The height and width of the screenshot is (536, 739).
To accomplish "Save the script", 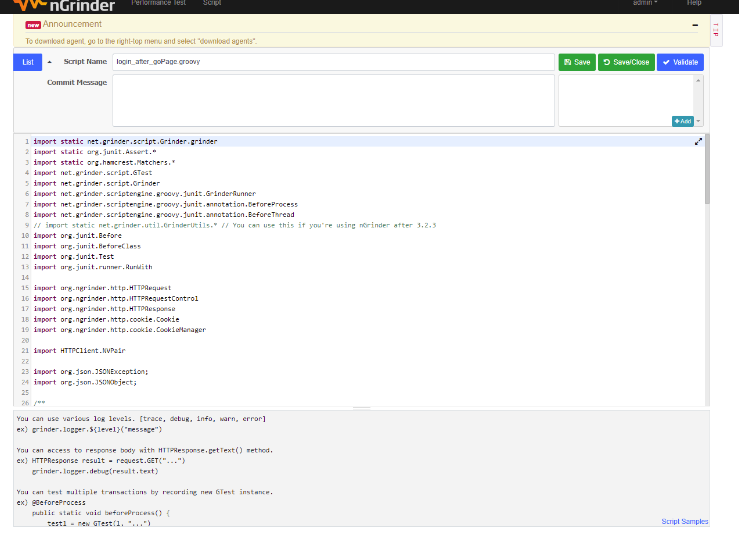I will (x=577, y=62).
